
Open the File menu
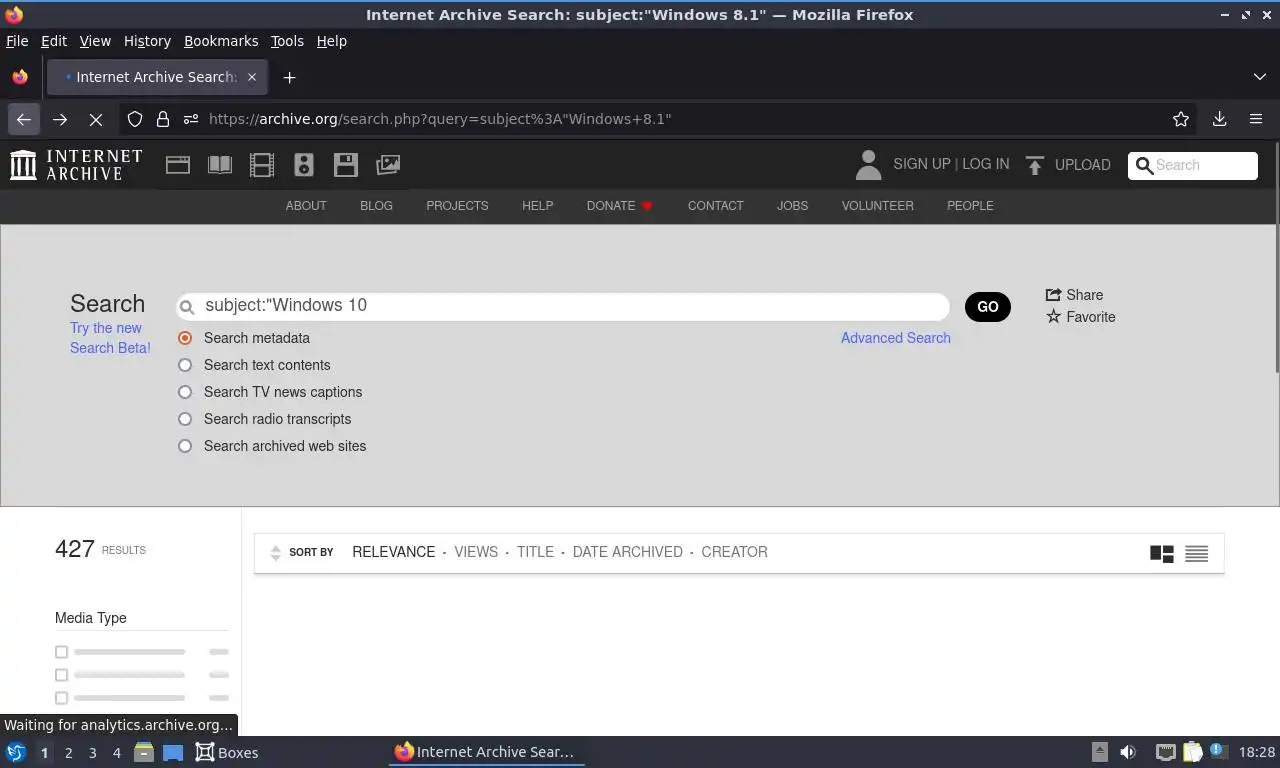pos(17,41)
